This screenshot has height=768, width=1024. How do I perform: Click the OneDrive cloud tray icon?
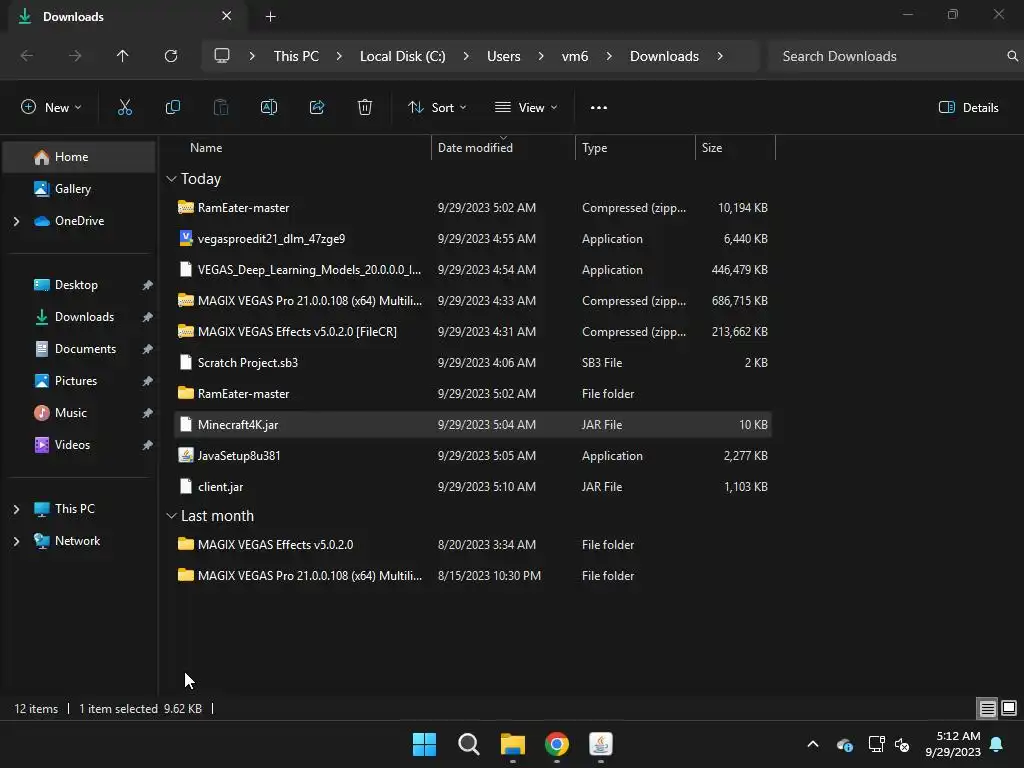844,744
